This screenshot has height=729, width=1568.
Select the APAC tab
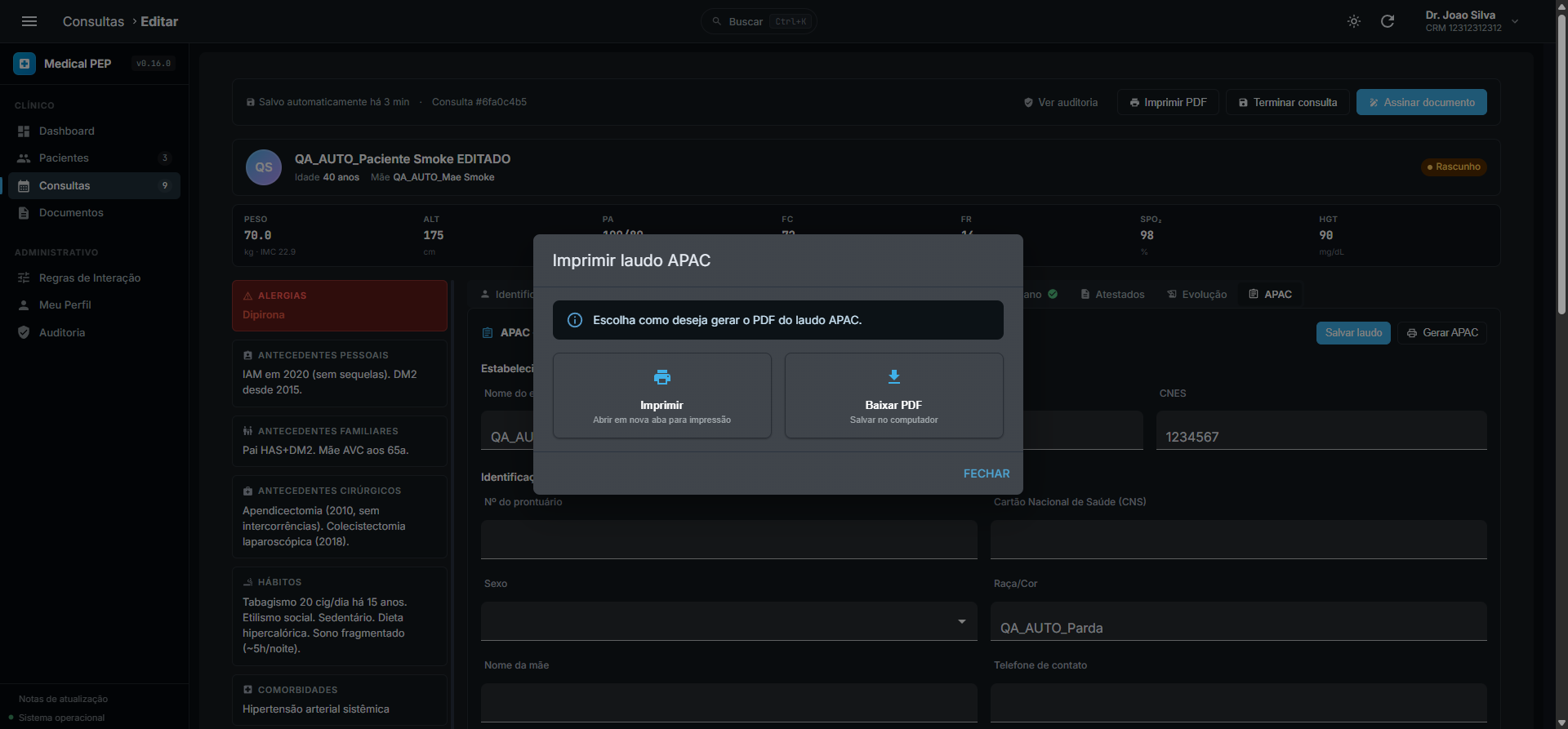1270,294
